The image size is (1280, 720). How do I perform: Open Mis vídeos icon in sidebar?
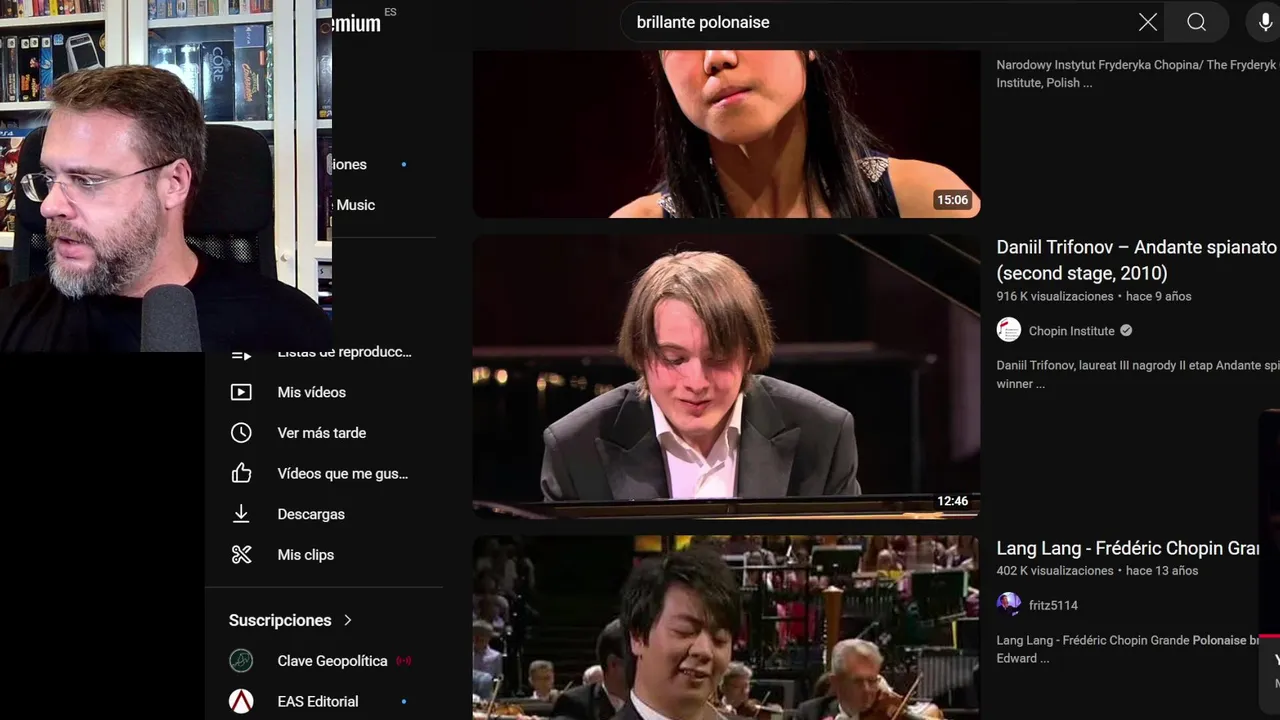tap(241, 392)
